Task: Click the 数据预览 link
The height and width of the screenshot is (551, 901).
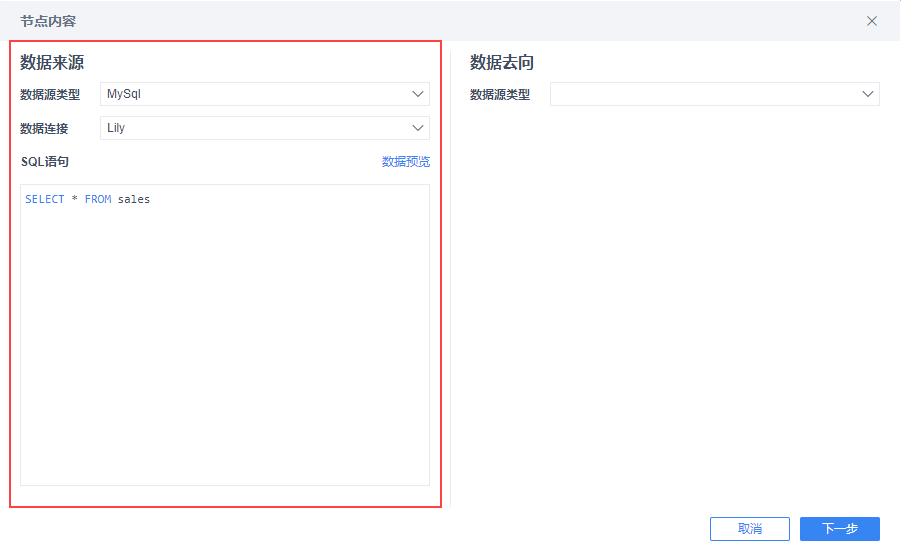Action: pos(406,162)
